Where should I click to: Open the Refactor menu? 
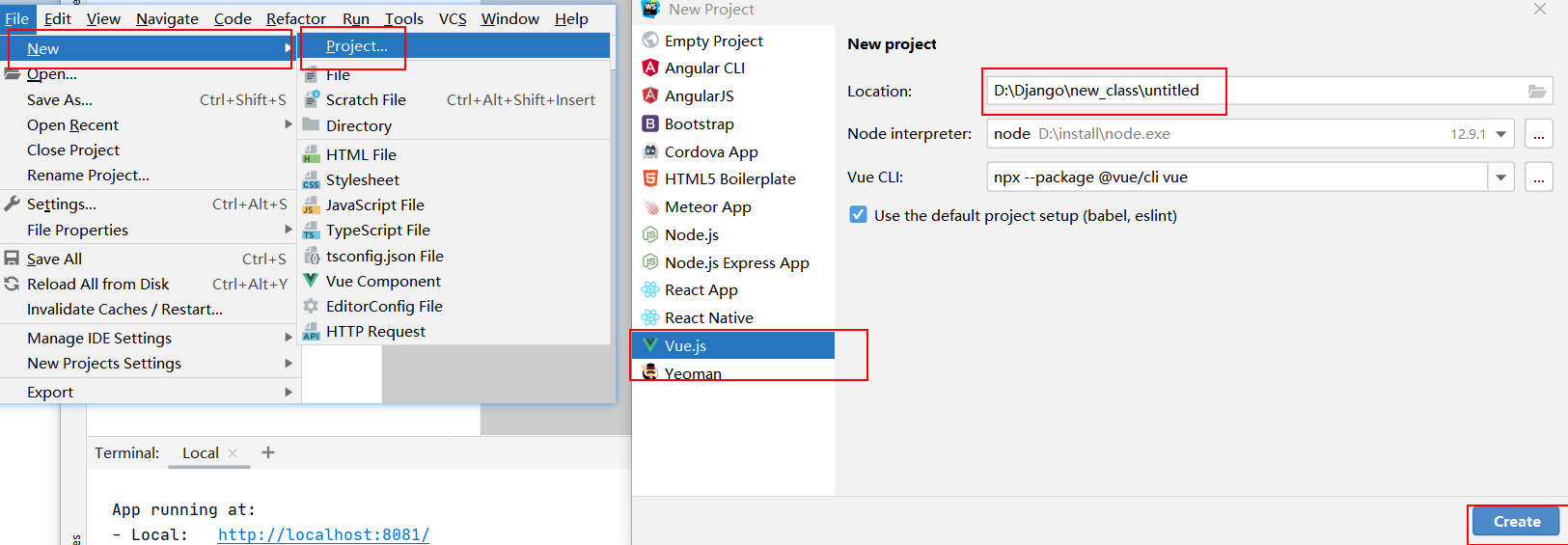[x=296, y=18]
